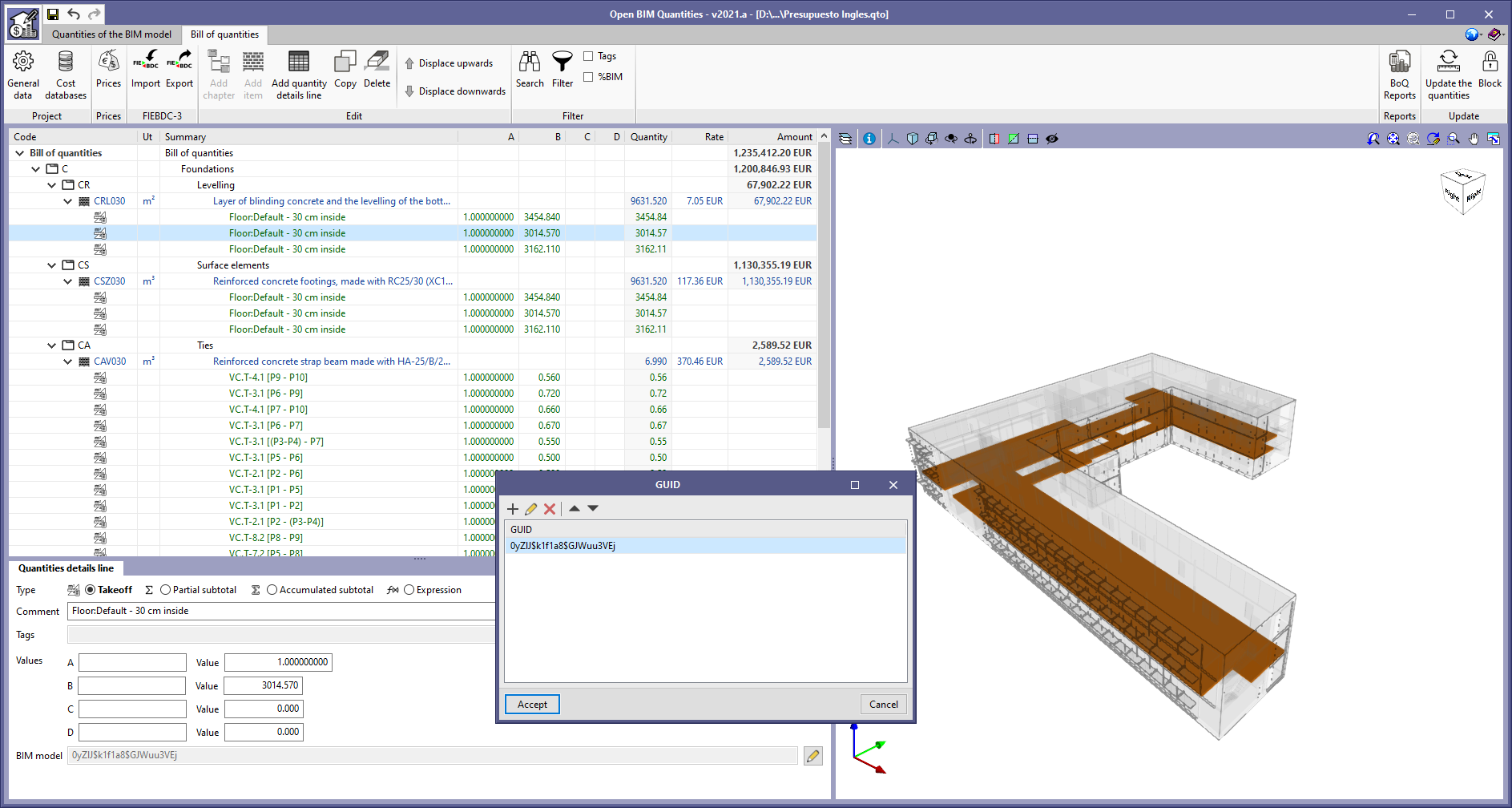The width and height of the screenshot is (1512, 808).
Task: Toggle hidden elements eye icon in 3D toolbar
Action: click(1052, 139)
